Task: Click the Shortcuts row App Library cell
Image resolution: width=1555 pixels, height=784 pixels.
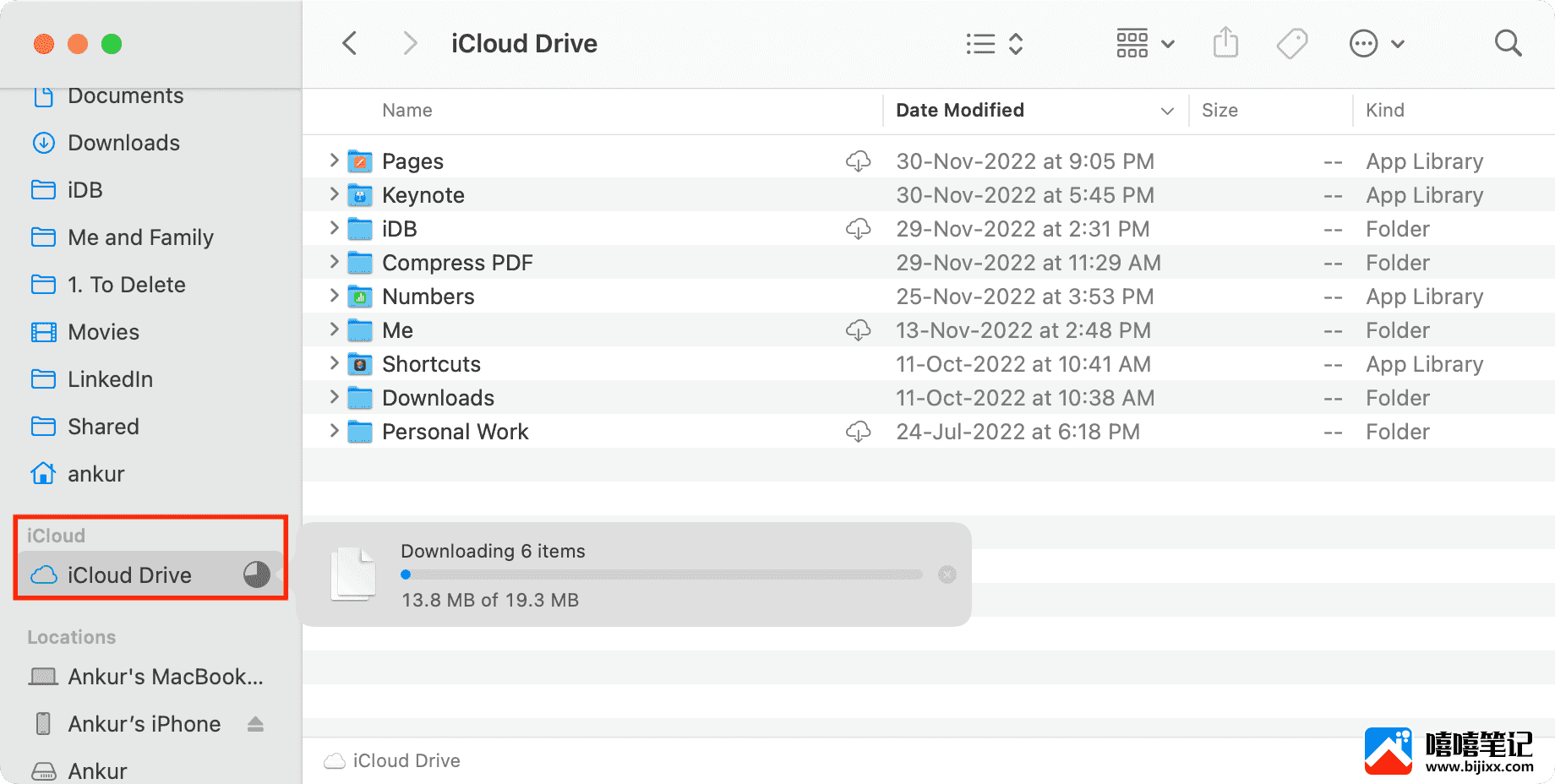Action: point(1425,364)
